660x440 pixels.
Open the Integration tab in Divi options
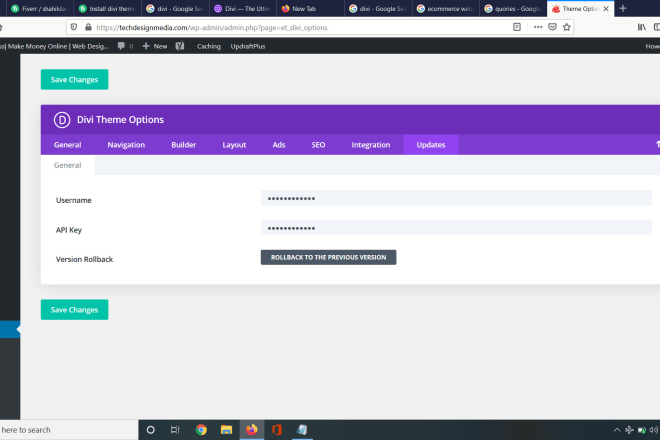370,145
